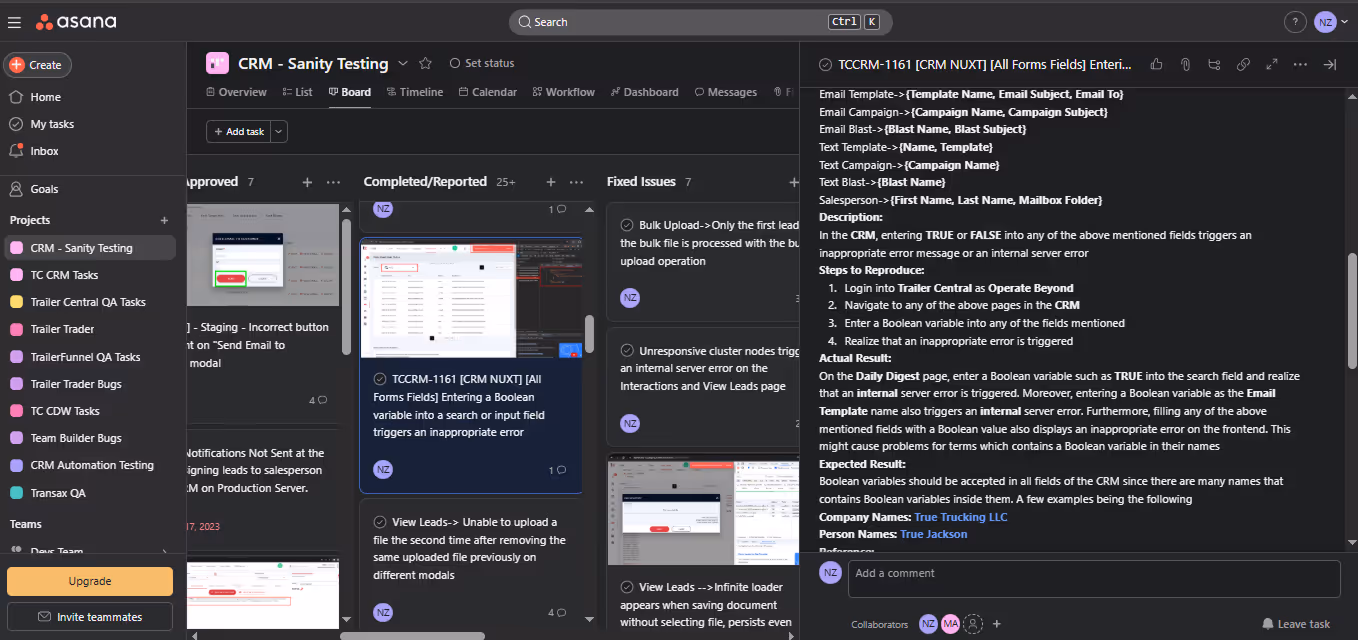Image resolution: width=1358 pixels, height=640 pixels.
Task: Click empty collaborator placeholder avatar
Action: (x=973, y=624)
